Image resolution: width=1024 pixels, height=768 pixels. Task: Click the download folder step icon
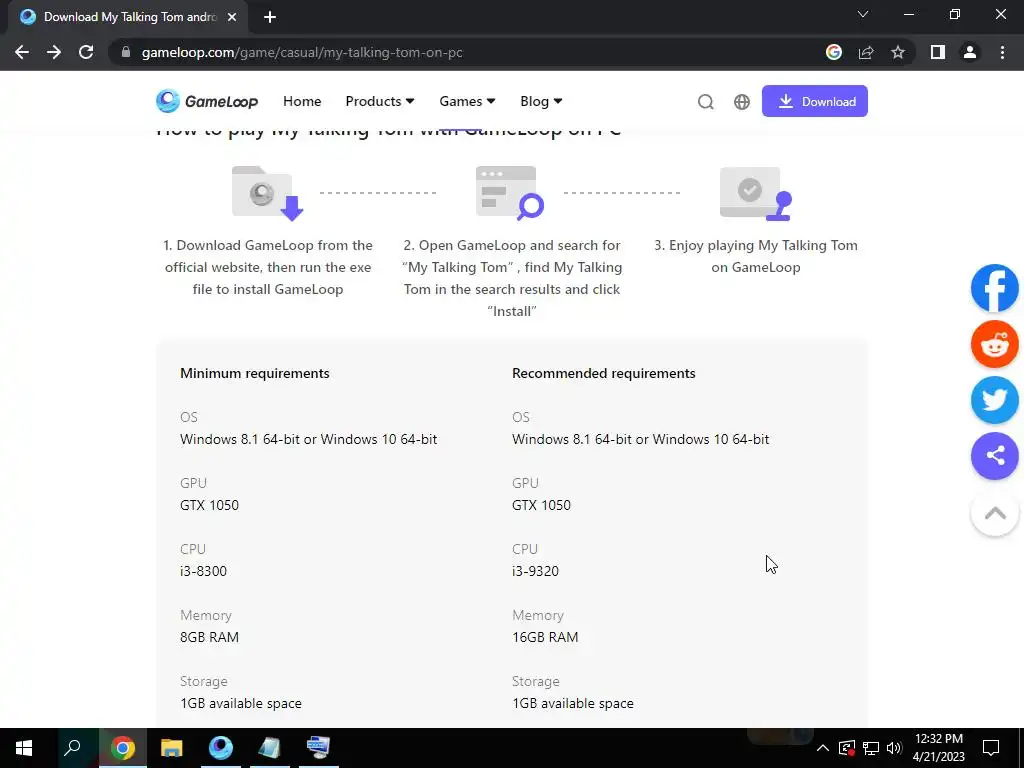(x=268, y=193)
